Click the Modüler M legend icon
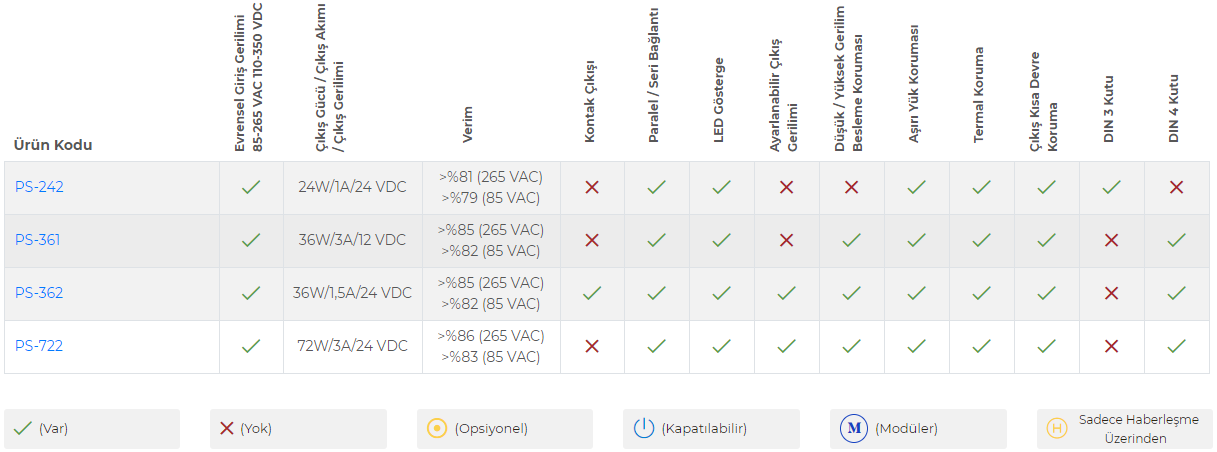1217x452 pixels. tap(854, 428)
